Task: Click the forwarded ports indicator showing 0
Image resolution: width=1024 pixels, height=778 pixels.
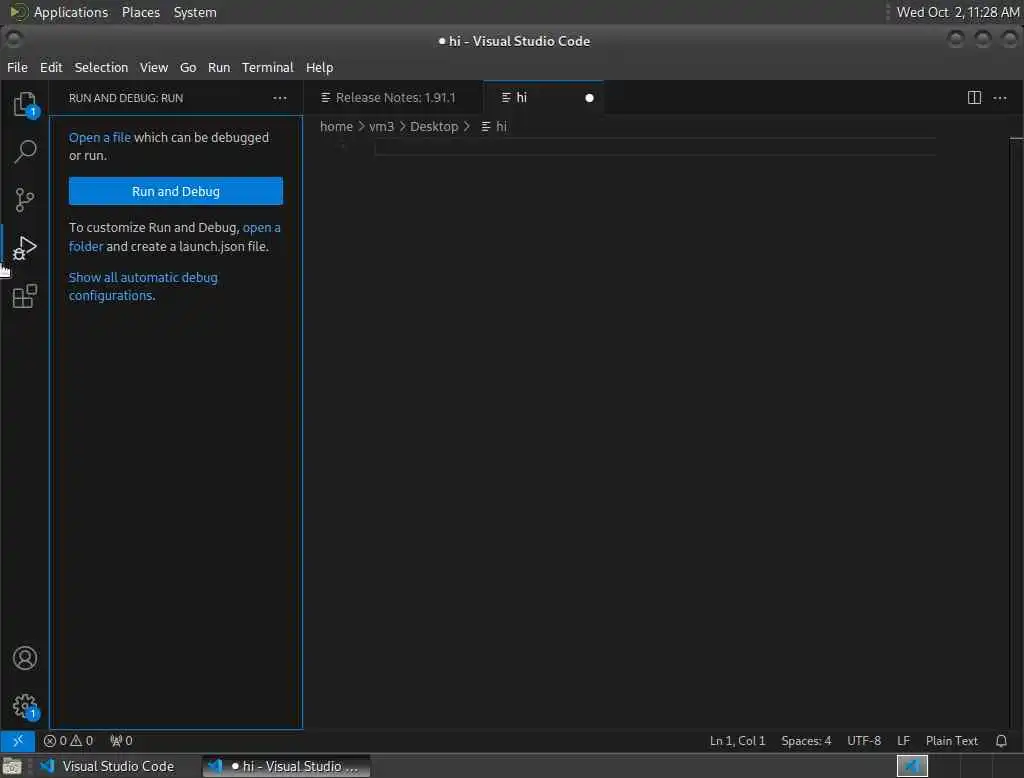Action: (121, 741)
